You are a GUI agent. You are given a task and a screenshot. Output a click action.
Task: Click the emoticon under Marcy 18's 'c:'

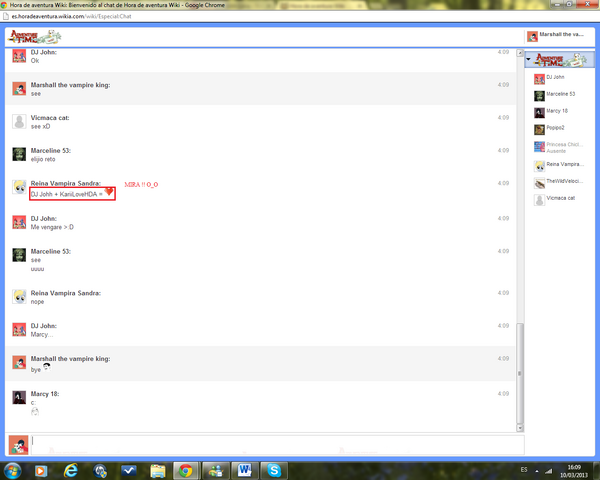coord(35,412)
